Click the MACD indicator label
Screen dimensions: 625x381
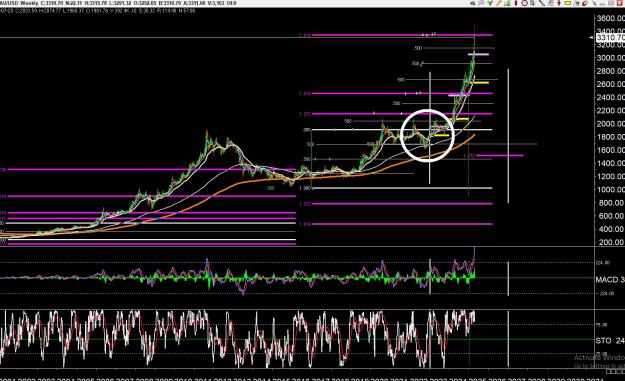click(610, 280)
